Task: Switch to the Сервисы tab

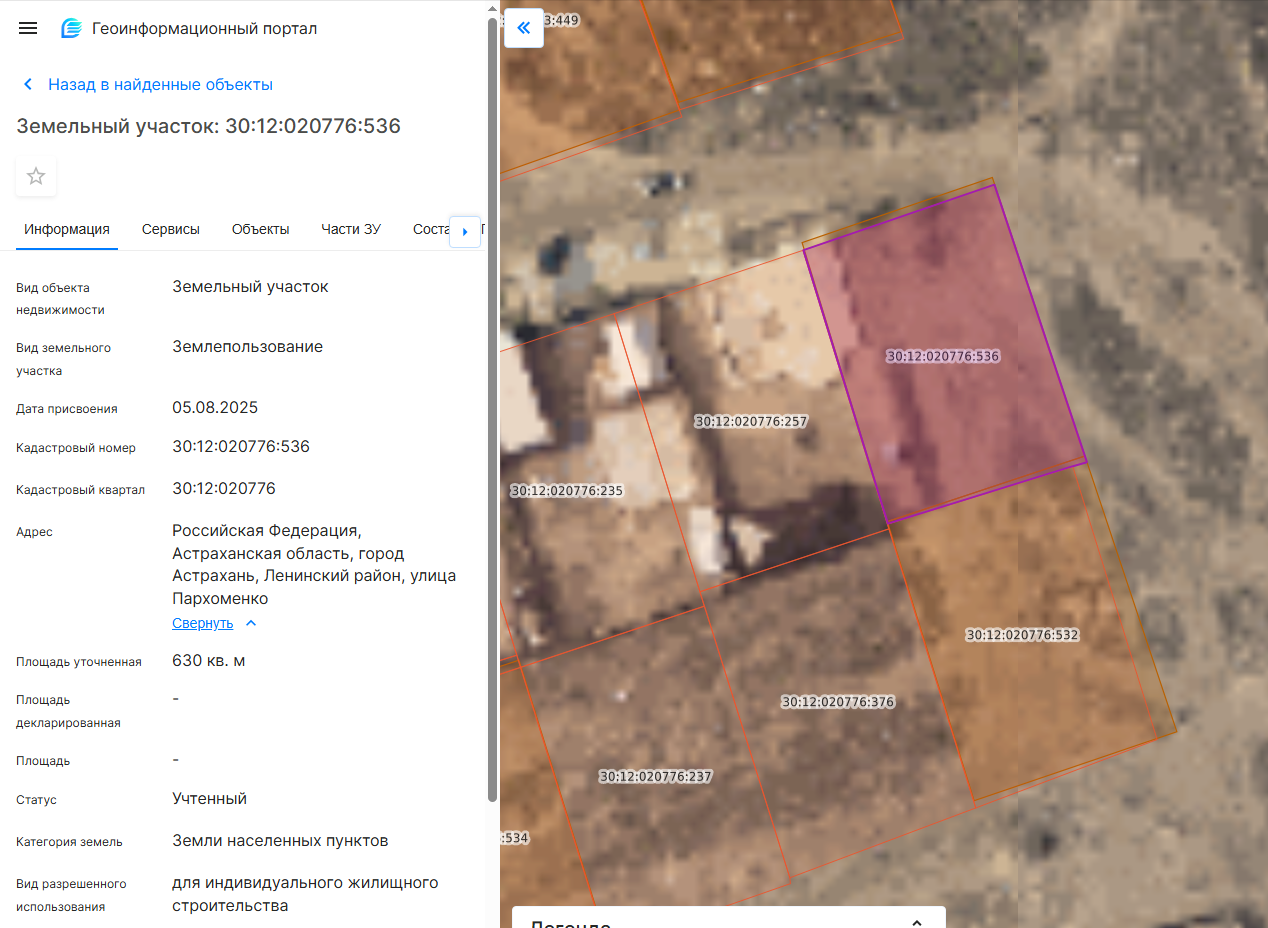Action: [171, 229]
